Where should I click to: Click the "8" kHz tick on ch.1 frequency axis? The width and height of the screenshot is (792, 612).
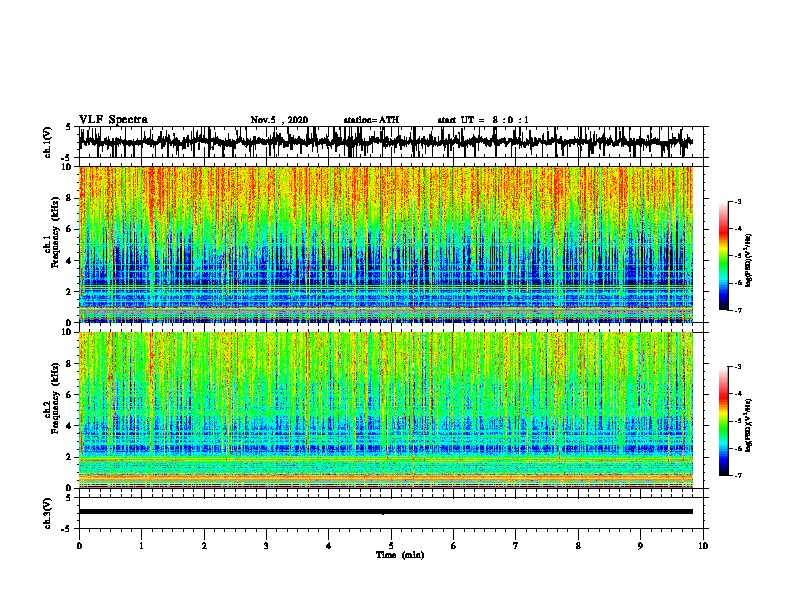coord(69,198)
